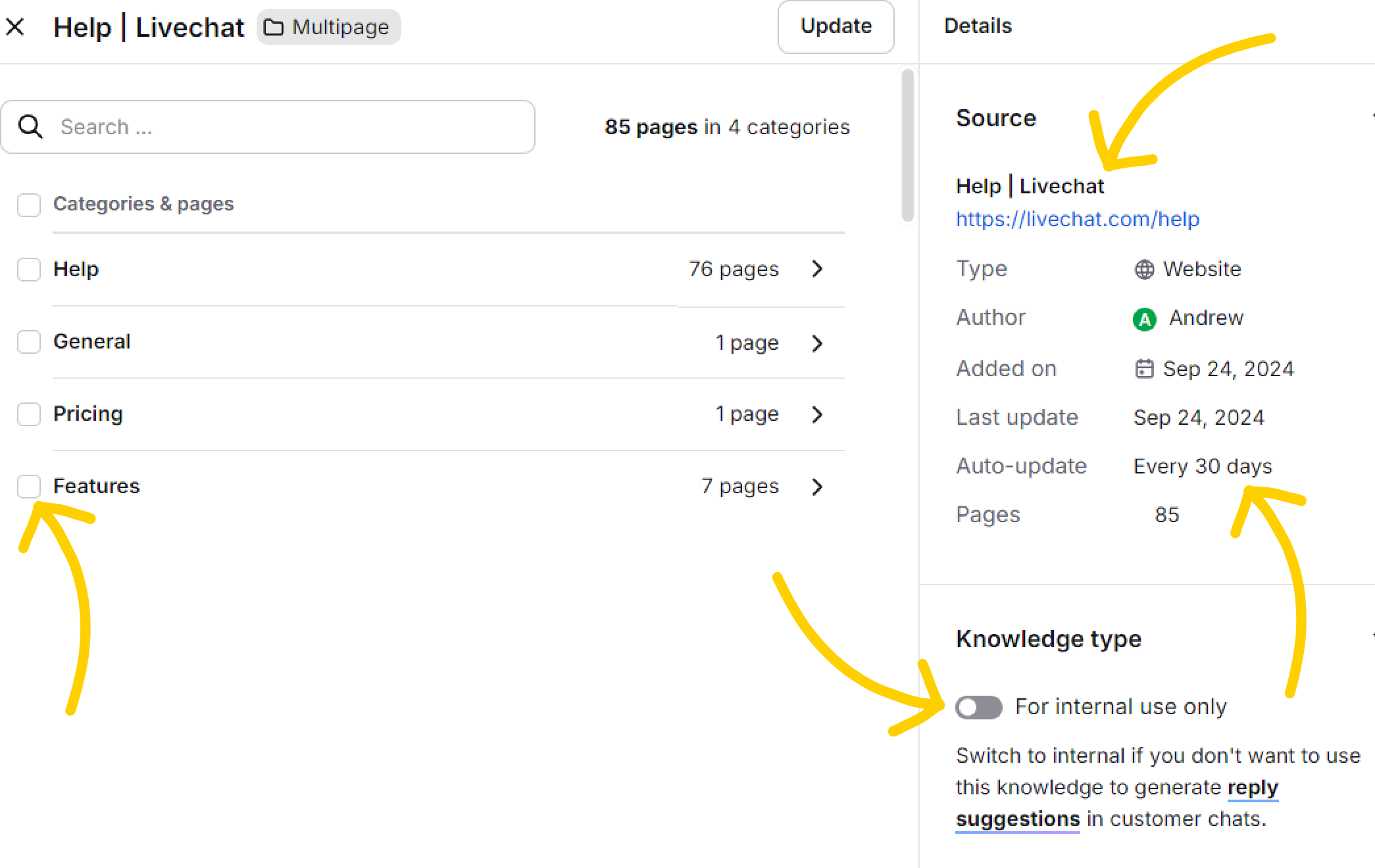Click the Update button
Image resolution: width=1375 pixels, height=868 pixels.
coord(836,26)
